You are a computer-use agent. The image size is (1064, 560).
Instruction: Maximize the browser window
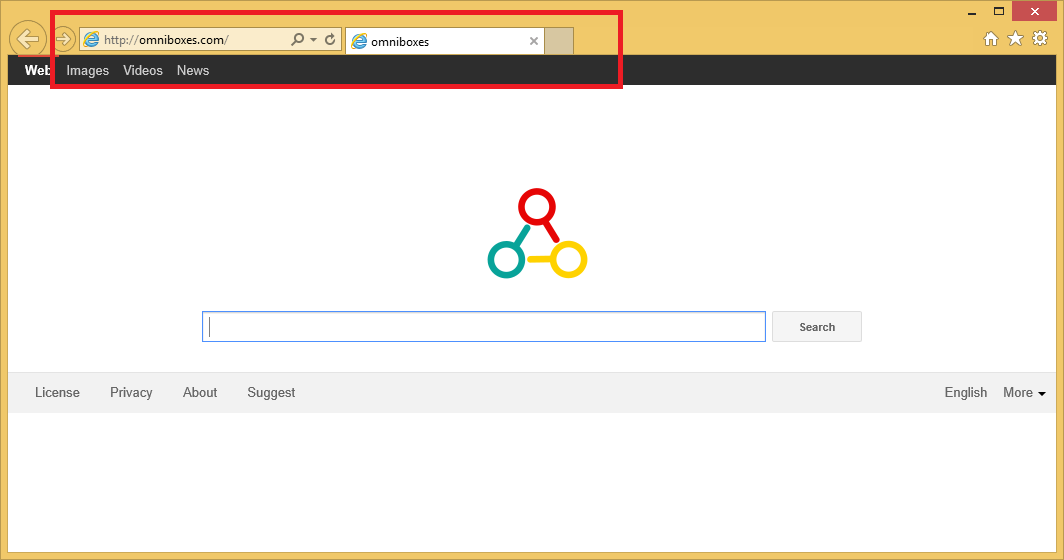coord(999,11)
